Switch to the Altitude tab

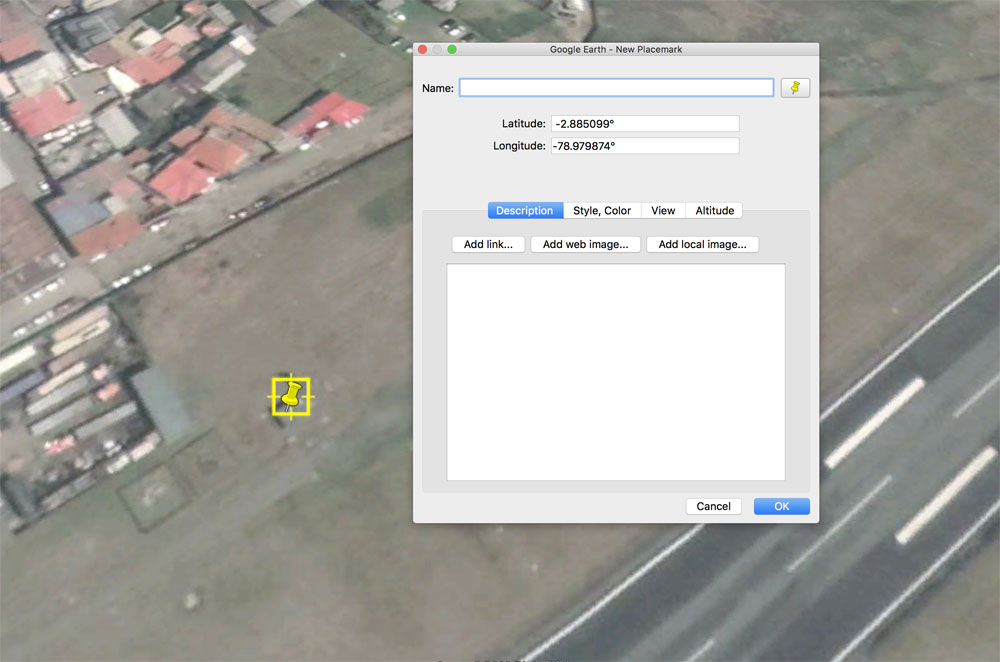click(714, 210)
